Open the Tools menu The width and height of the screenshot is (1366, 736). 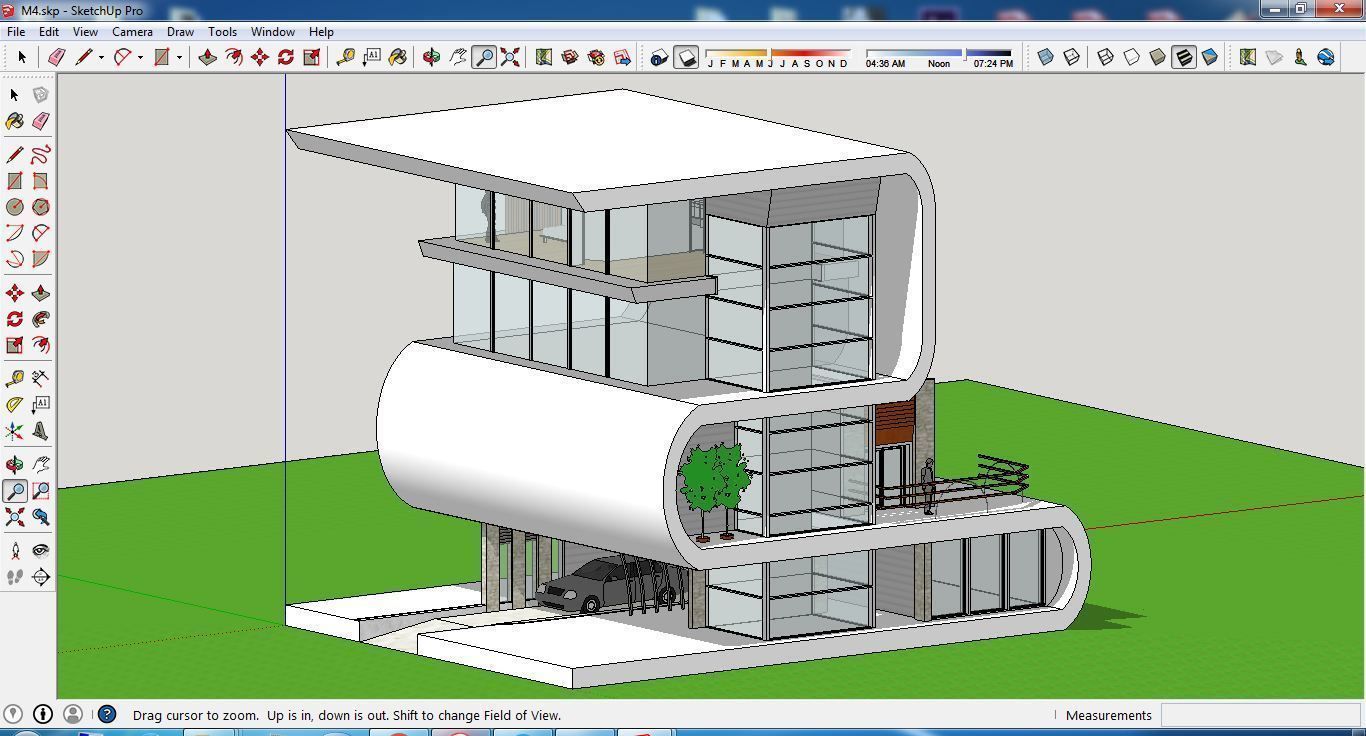point(222,31)
